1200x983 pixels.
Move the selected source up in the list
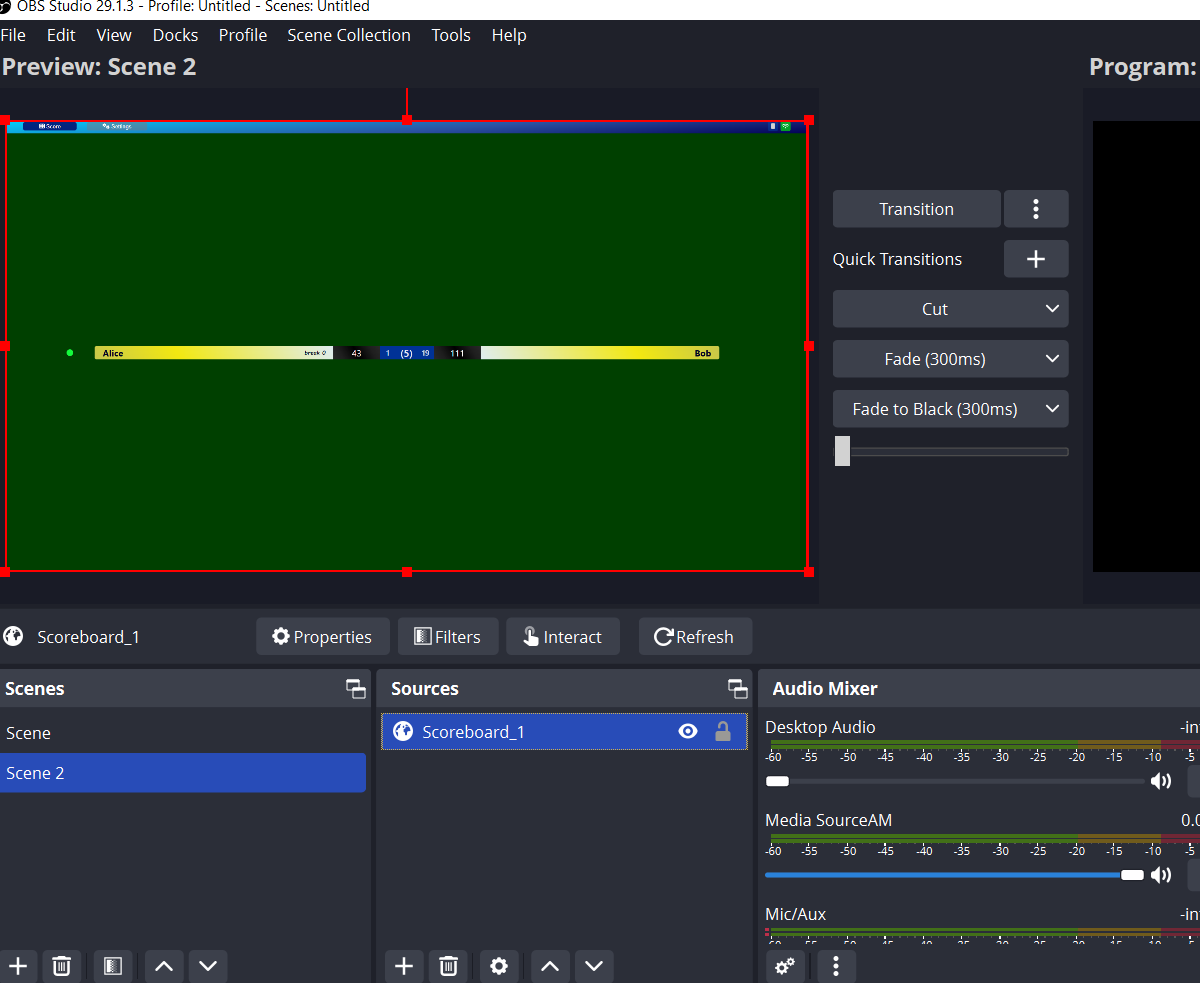pos(549,966)
